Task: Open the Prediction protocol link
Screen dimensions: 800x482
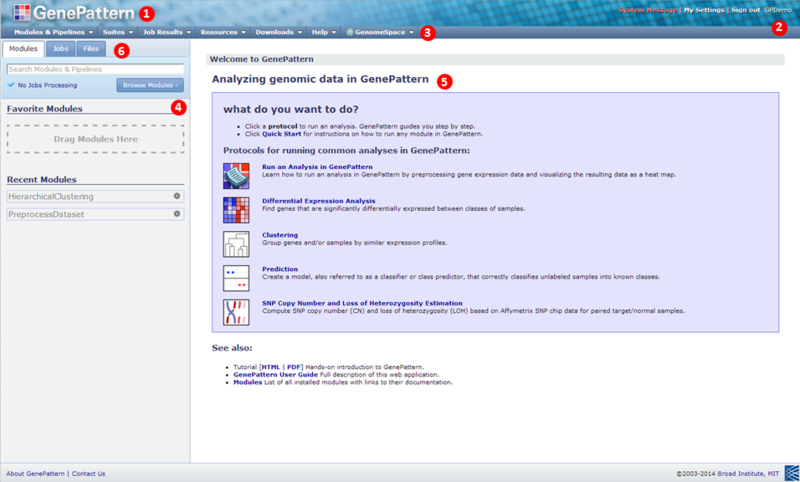Action: tap(280, 269)
